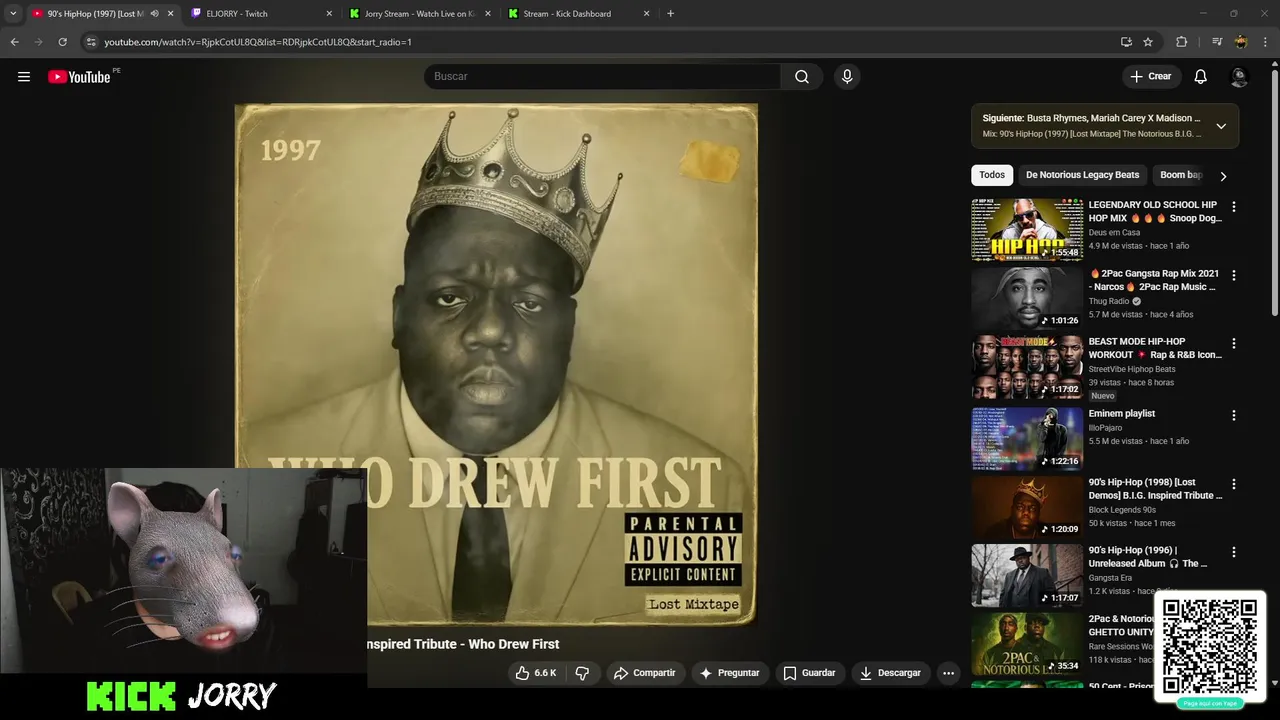The height and width of the screenshot is (720, 1280).
Task: Click the Preguntar button
Action: [x=729, y=673]
